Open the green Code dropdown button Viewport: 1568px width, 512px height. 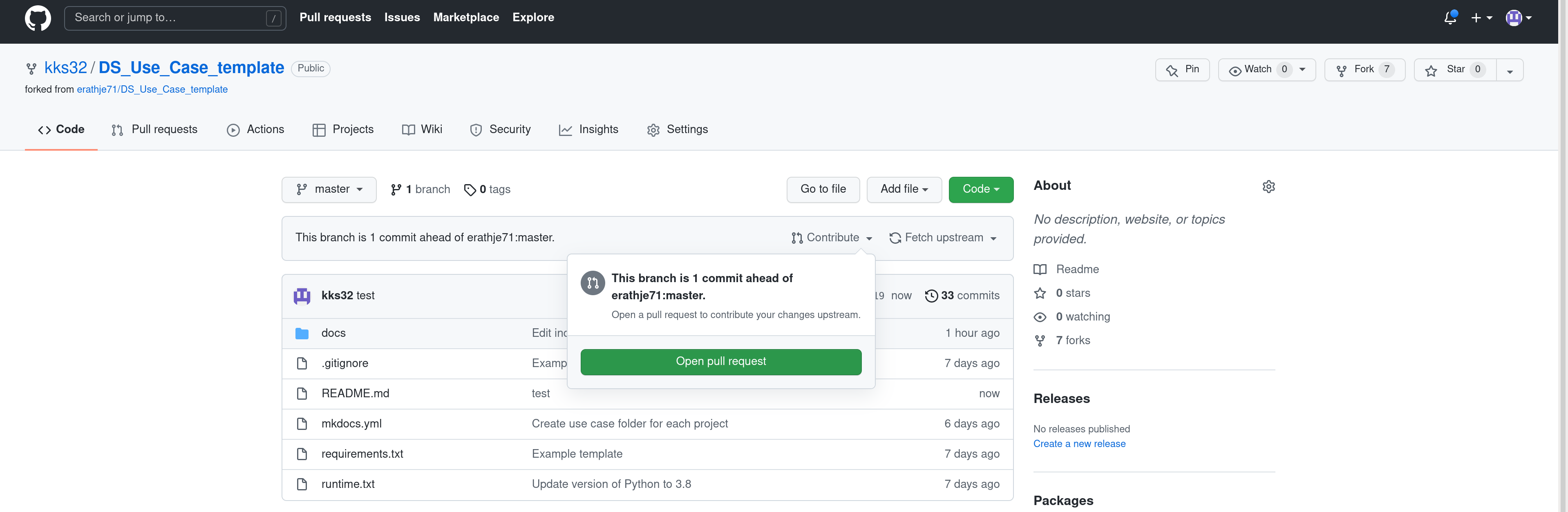(980, 189)
